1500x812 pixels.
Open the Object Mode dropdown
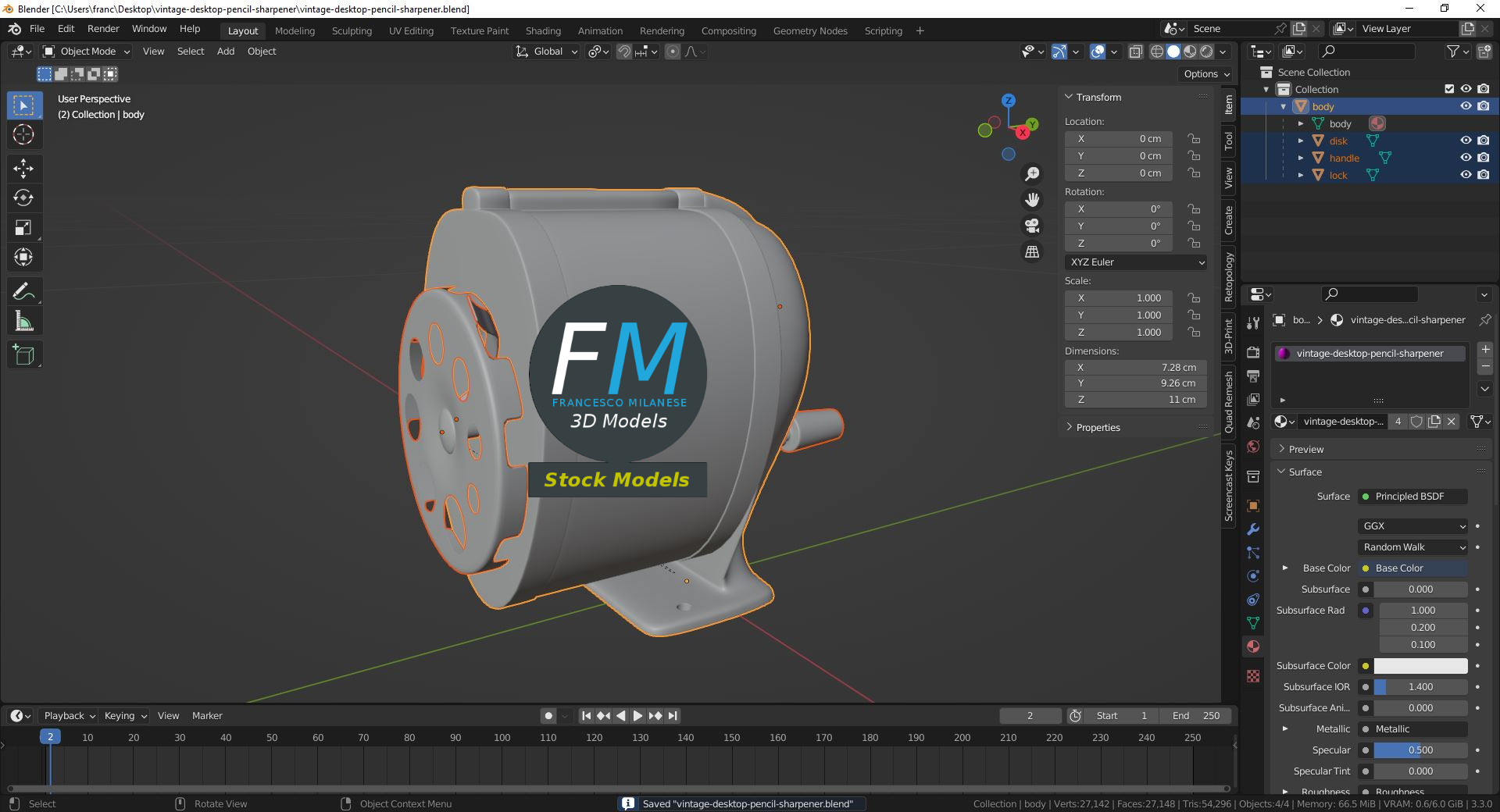pyautogui.click(x=86, y=52)
